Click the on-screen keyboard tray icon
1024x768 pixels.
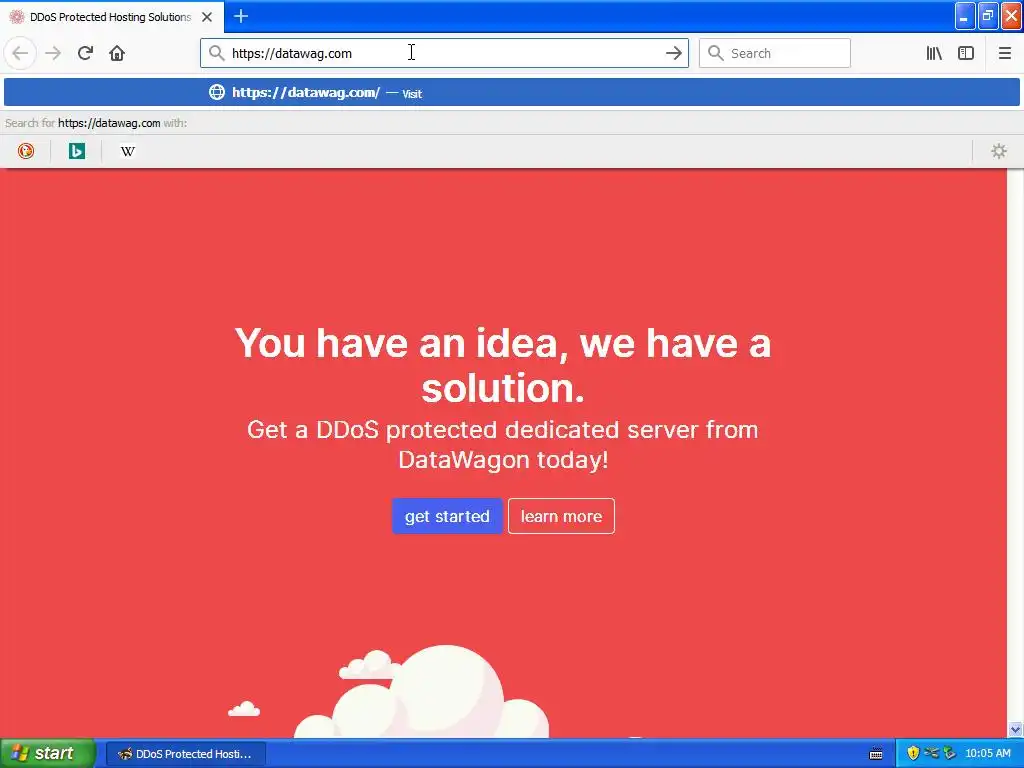tap(876, 754)
